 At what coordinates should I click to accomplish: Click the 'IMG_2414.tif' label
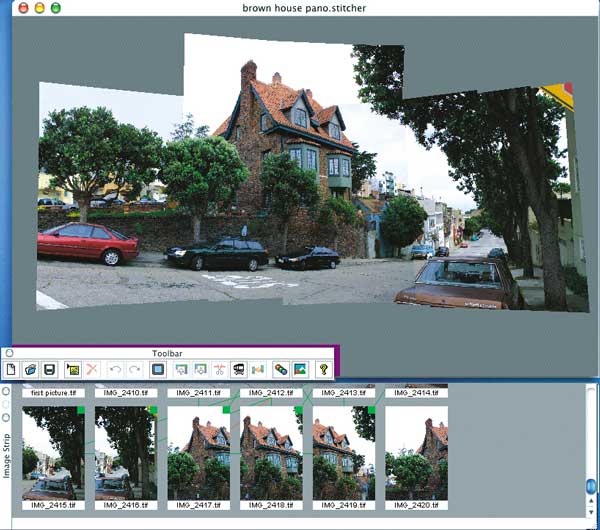pos(416,393)
